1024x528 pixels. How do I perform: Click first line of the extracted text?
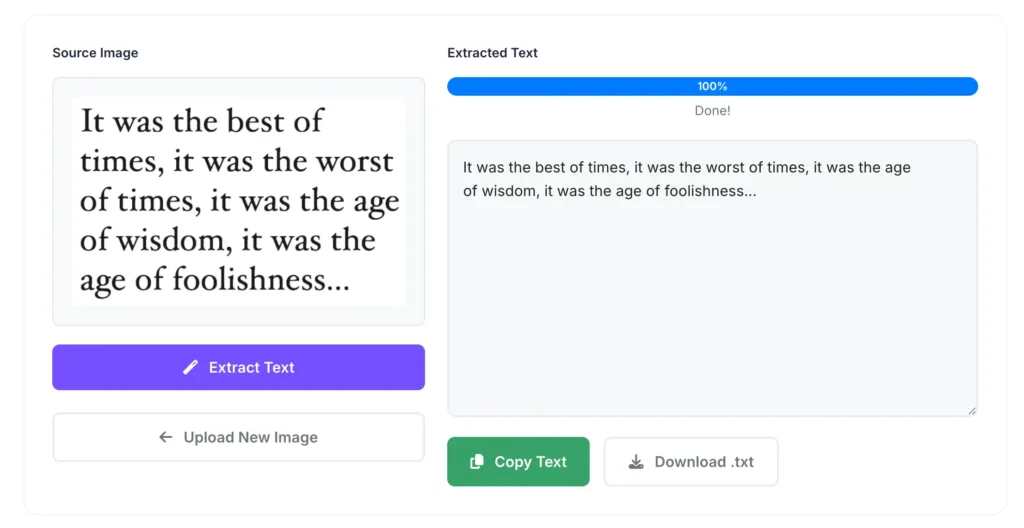coord(686,168)
